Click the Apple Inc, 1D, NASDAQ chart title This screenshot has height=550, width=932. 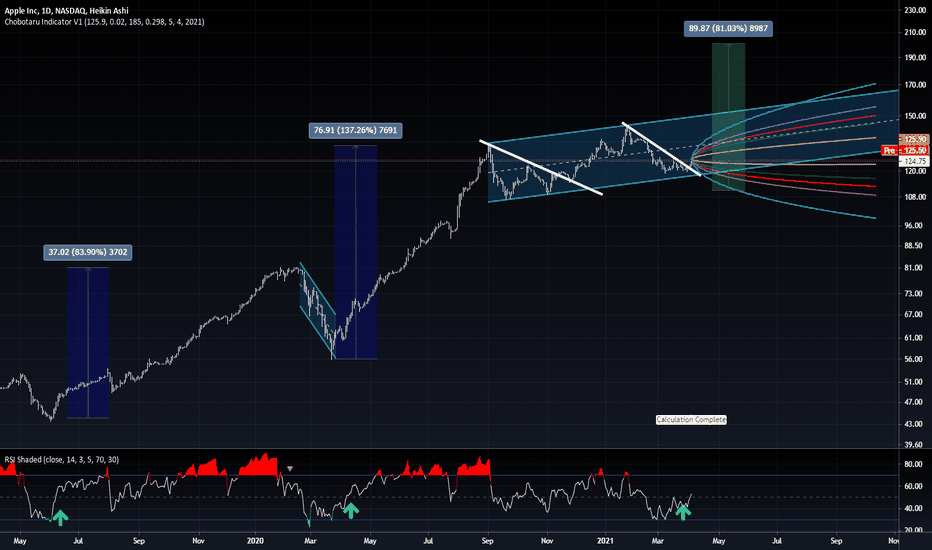(67, 11)
